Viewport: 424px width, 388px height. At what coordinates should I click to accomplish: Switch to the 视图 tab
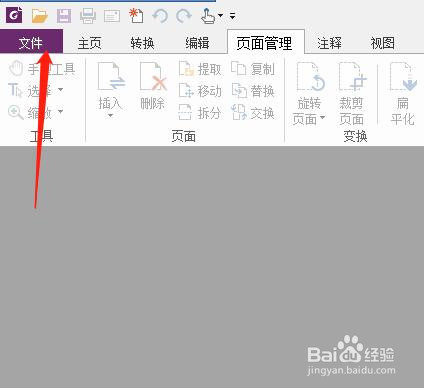coord(383,43)
